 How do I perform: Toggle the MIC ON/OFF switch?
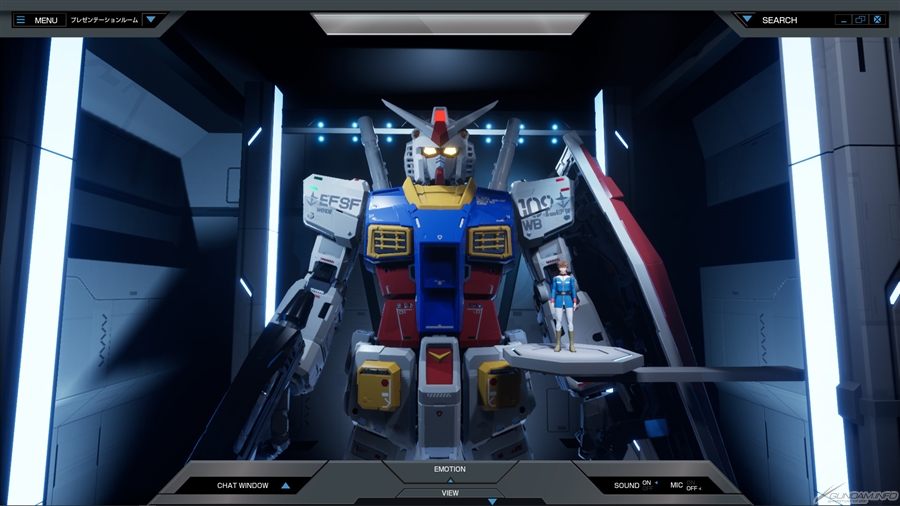(693, 485)
